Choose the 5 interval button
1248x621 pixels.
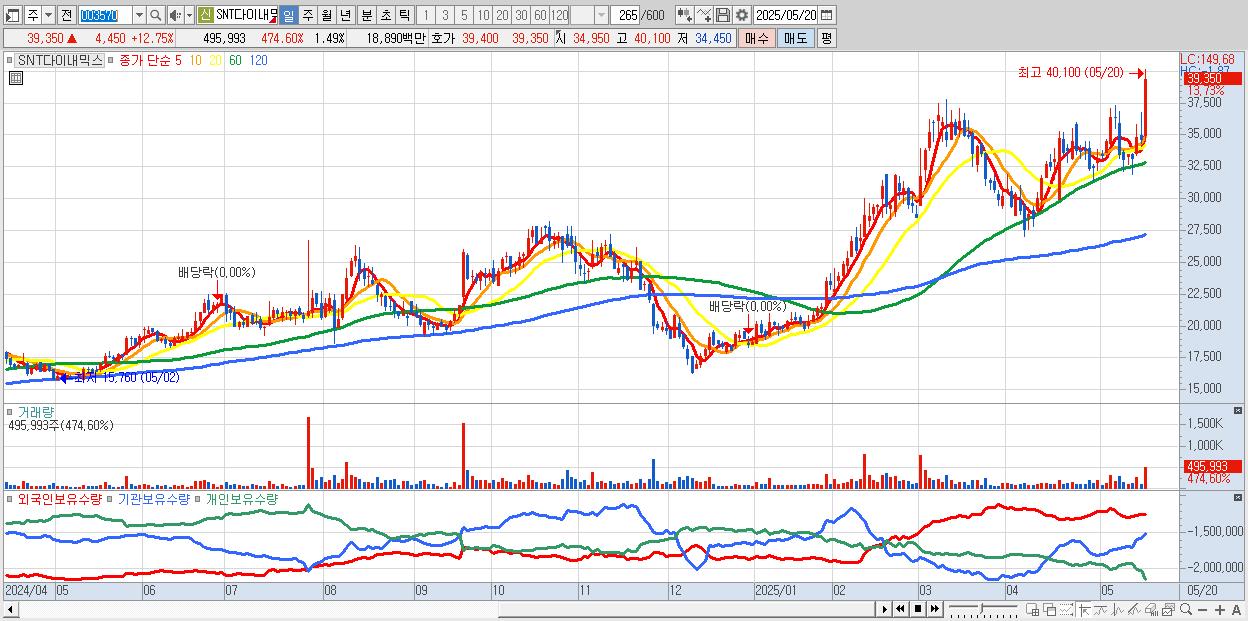464,15
